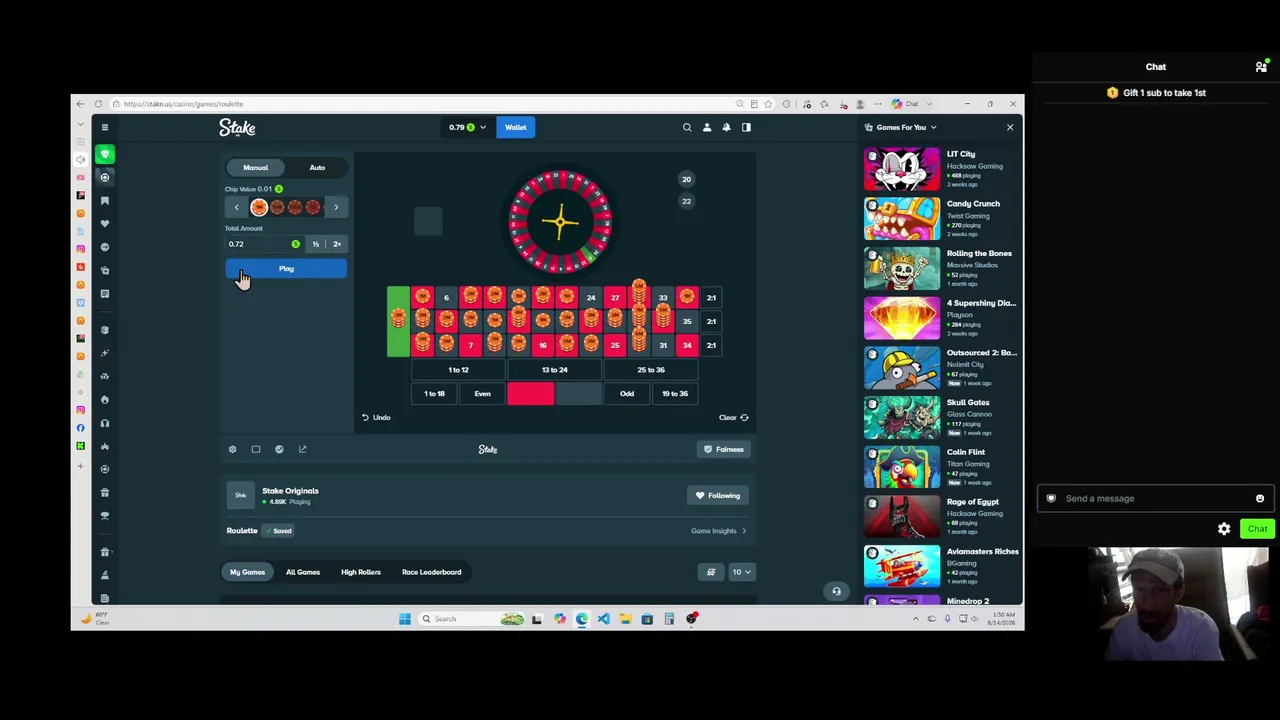1280x720 pixels.
Task: Open the stream chat settings gear
Action: [1224, 529]
